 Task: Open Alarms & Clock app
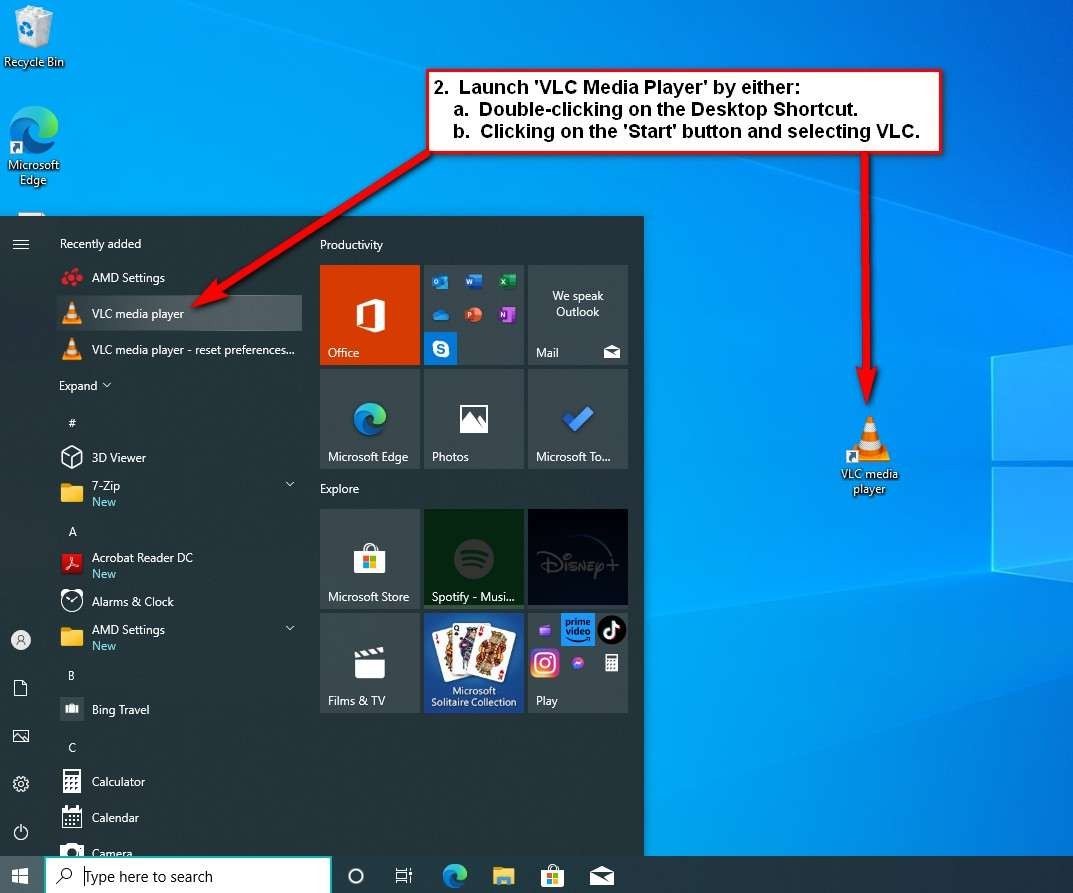(x=179, y=601)
